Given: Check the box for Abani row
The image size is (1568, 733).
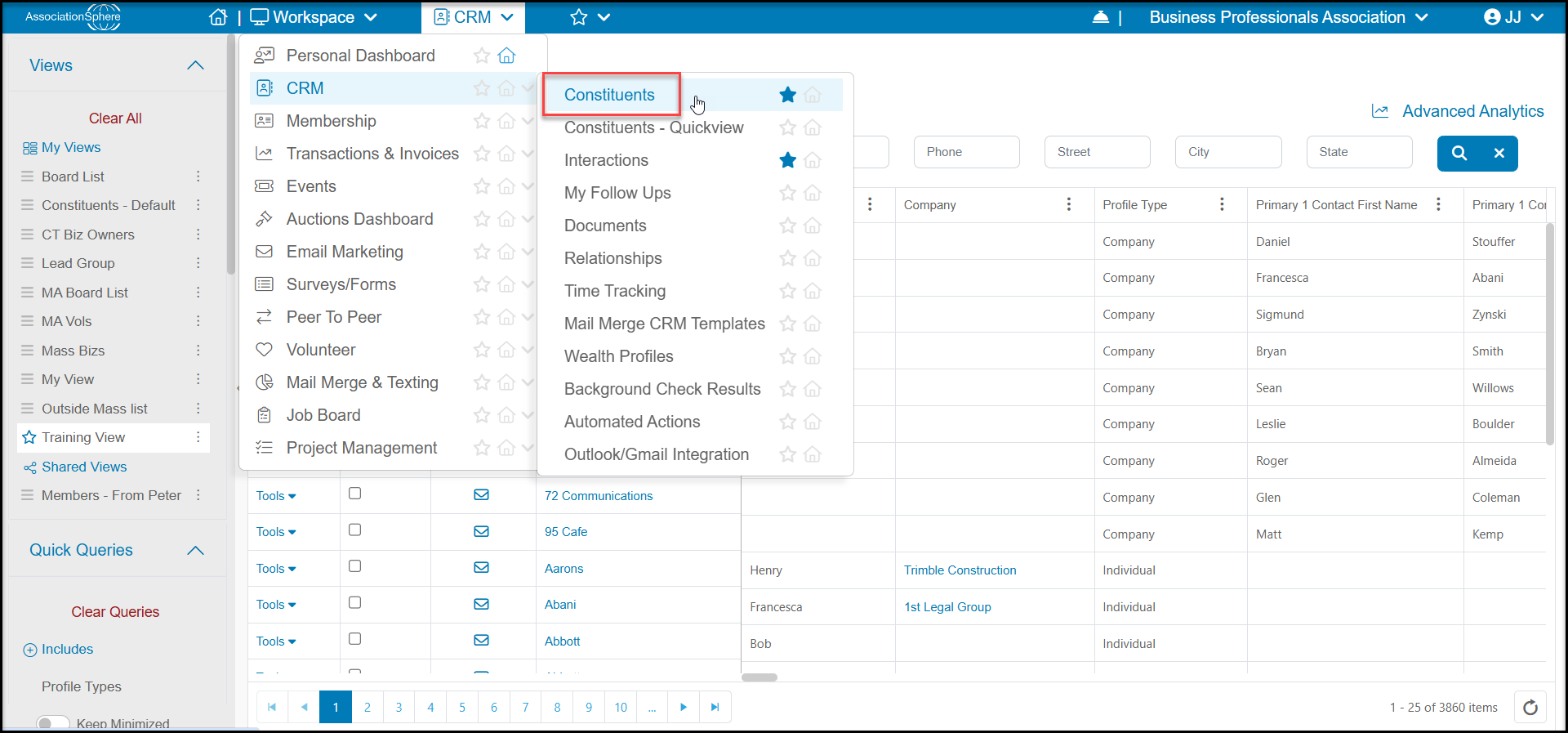Looking at the screenshot, I should coord(354,602).
